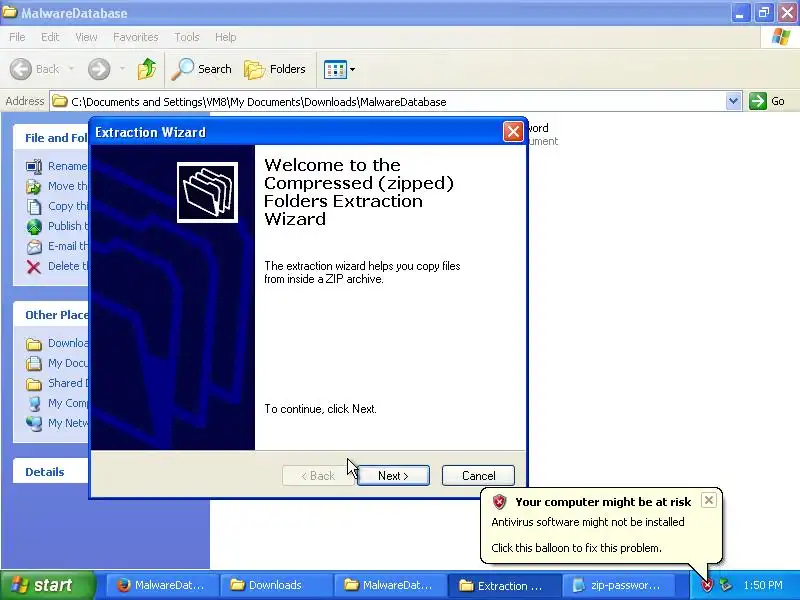This screenshot has height=600, width=800.
Task: Click Next in Extraction Wizard
Action: pos(393,476)
